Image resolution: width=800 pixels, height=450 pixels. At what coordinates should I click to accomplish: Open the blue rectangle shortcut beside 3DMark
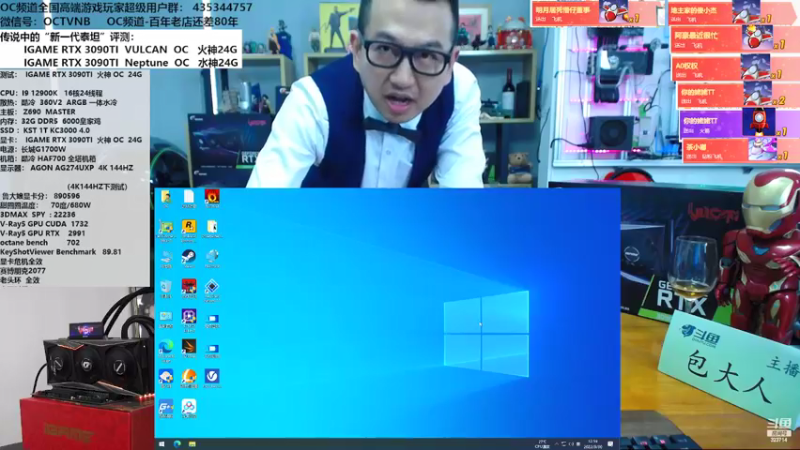[x=212, y=350]
